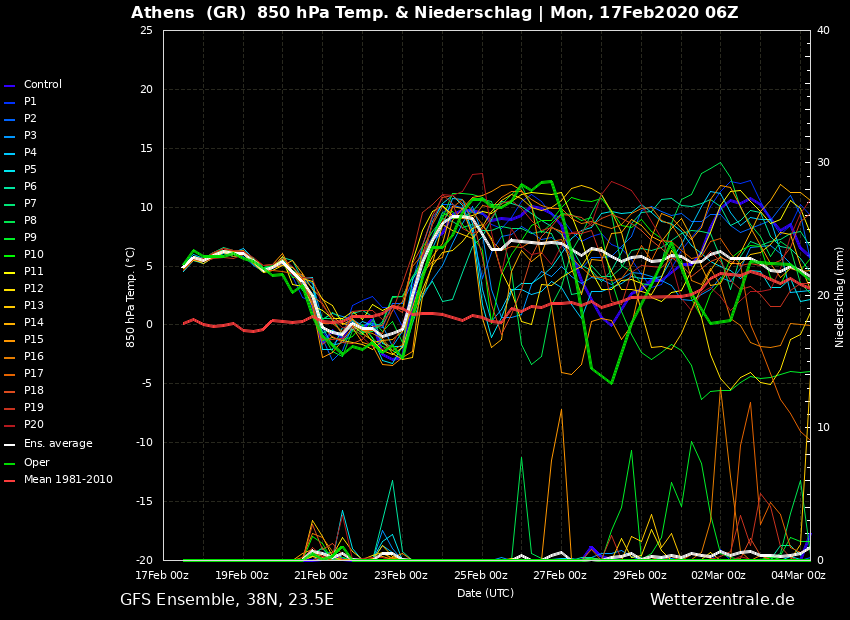Screen dimensions: 850x620
Task: Click the "21Feb 00z" date label
Action: coord(321,576)
